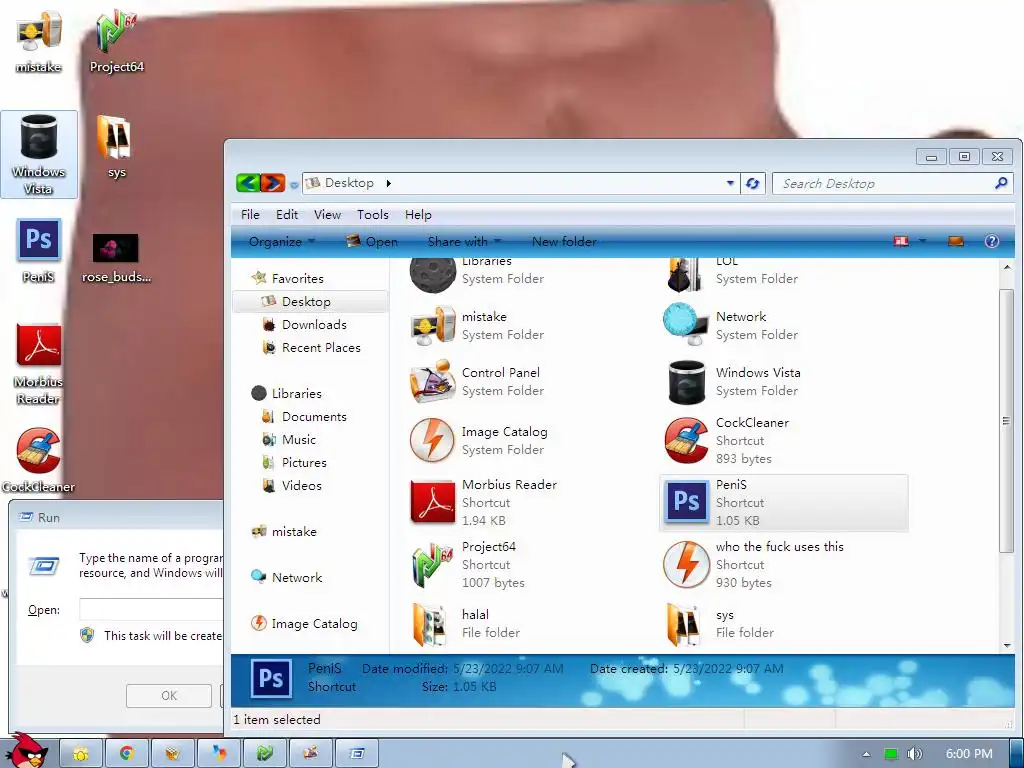Expand the Desktop breadcrumb arrow in the address bar
1024x768 pixels.
(389, 184)
